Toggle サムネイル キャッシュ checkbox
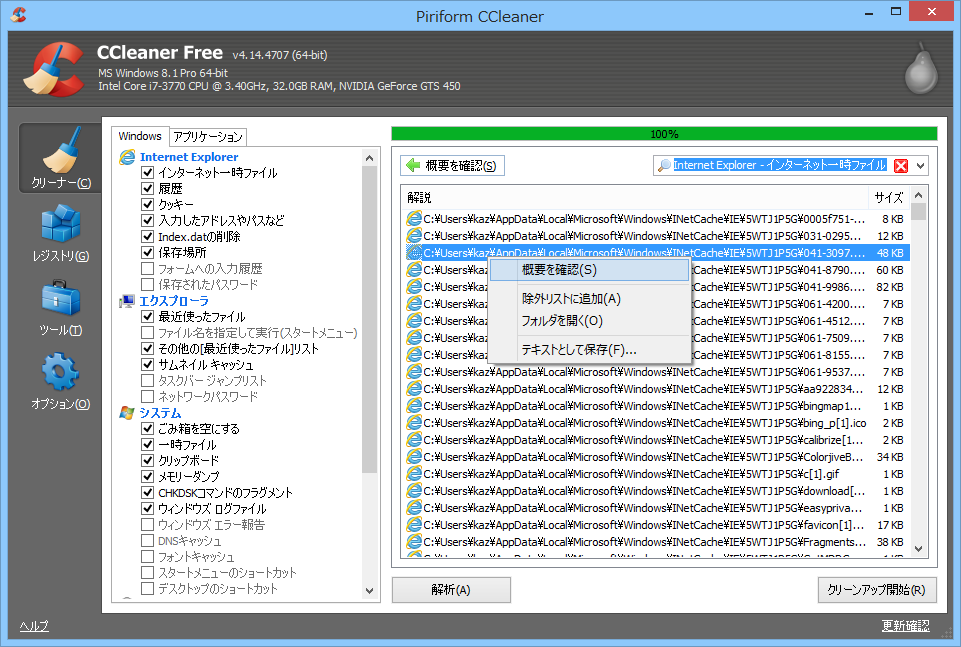The image size is (961, 647). (x=147, y=365)
